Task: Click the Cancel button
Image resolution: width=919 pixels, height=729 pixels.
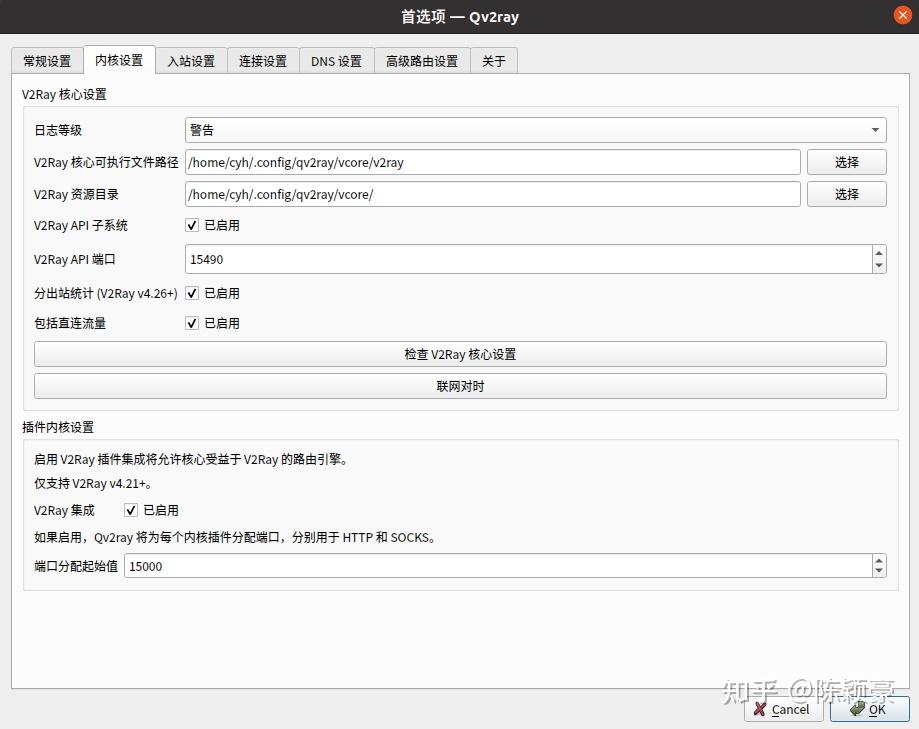Action: click(784, 709)
